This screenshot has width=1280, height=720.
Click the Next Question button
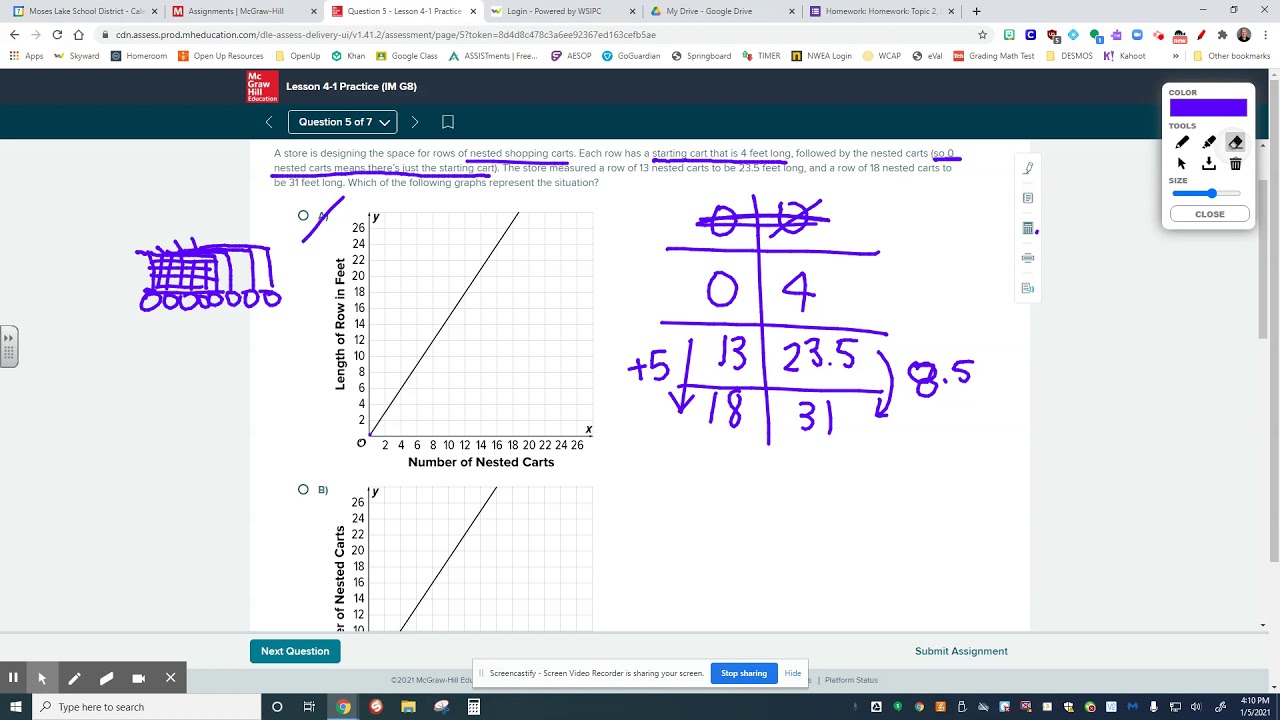[295, 651]
